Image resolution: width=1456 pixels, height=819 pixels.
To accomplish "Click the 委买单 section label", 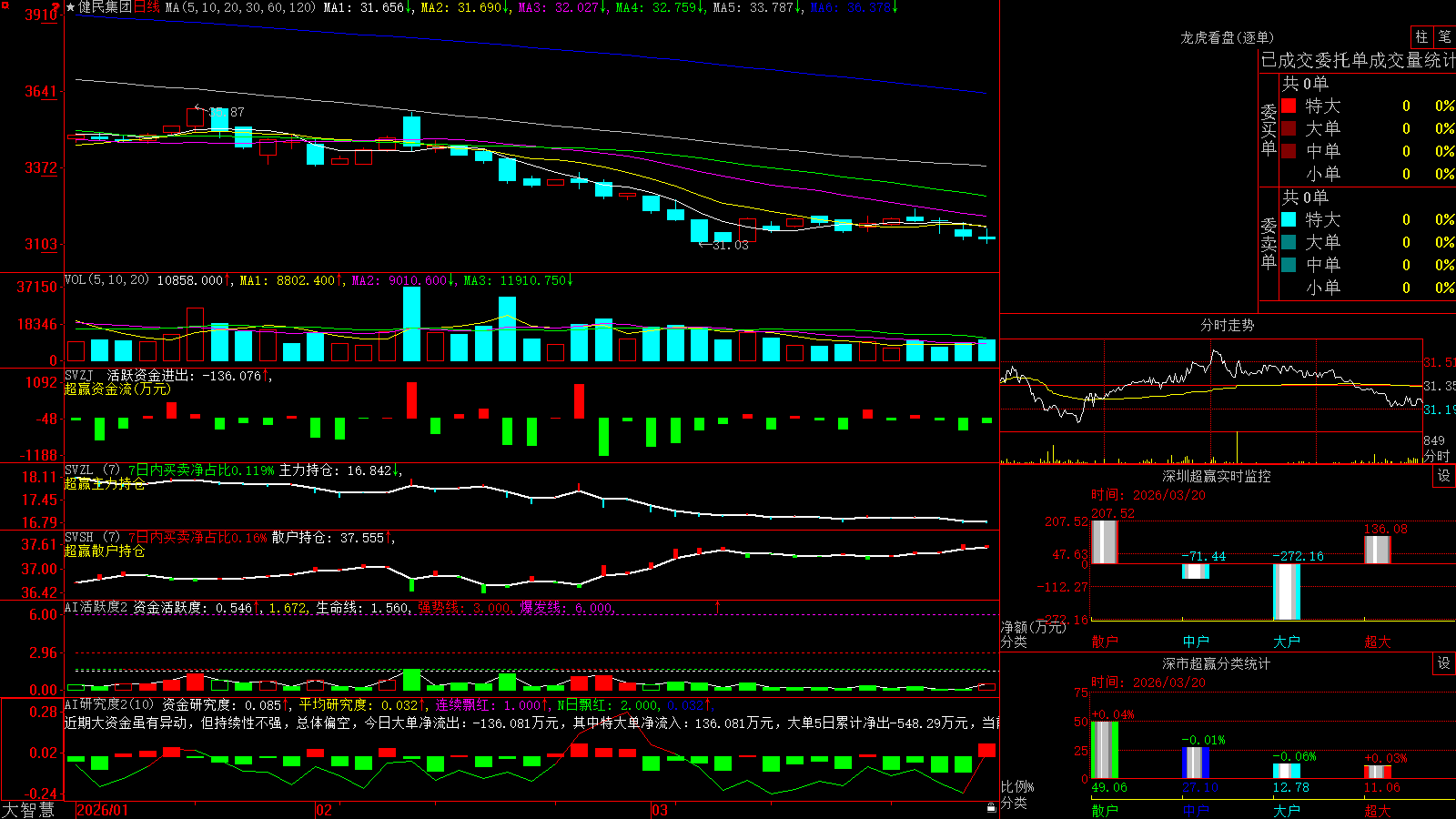I will 1269,130.
